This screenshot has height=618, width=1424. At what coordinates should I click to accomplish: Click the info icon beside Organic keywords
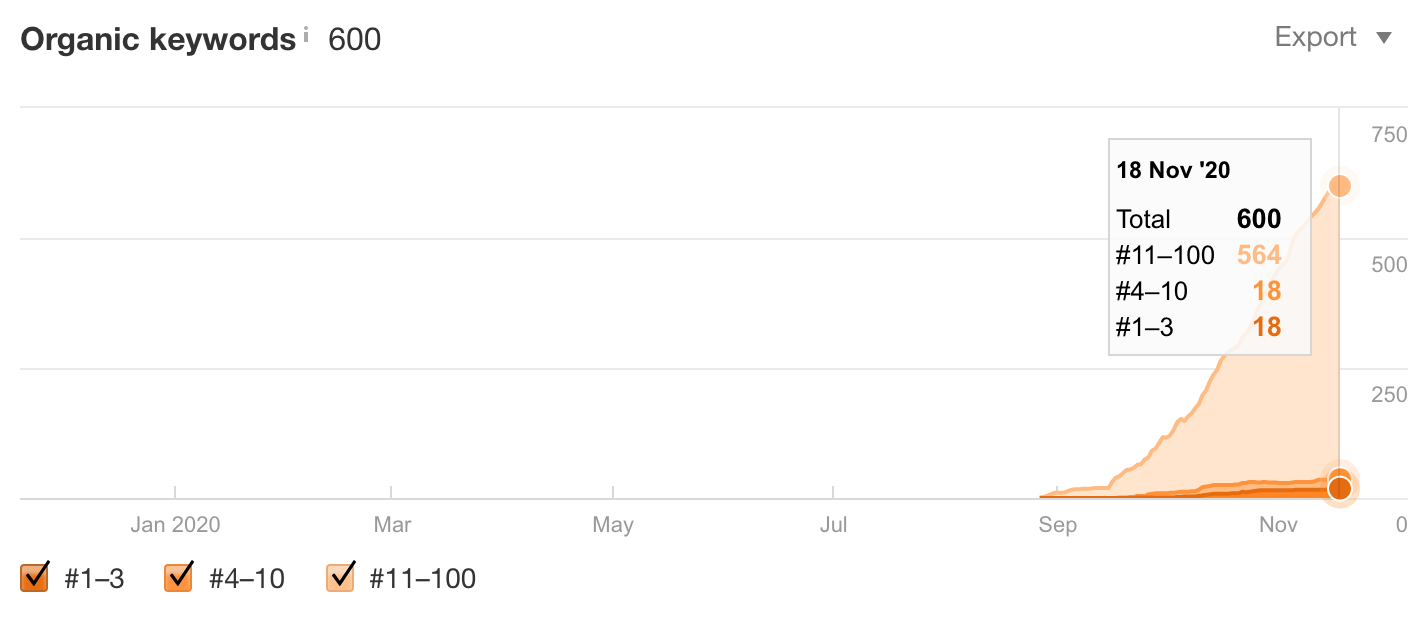[x=306, y=35]
